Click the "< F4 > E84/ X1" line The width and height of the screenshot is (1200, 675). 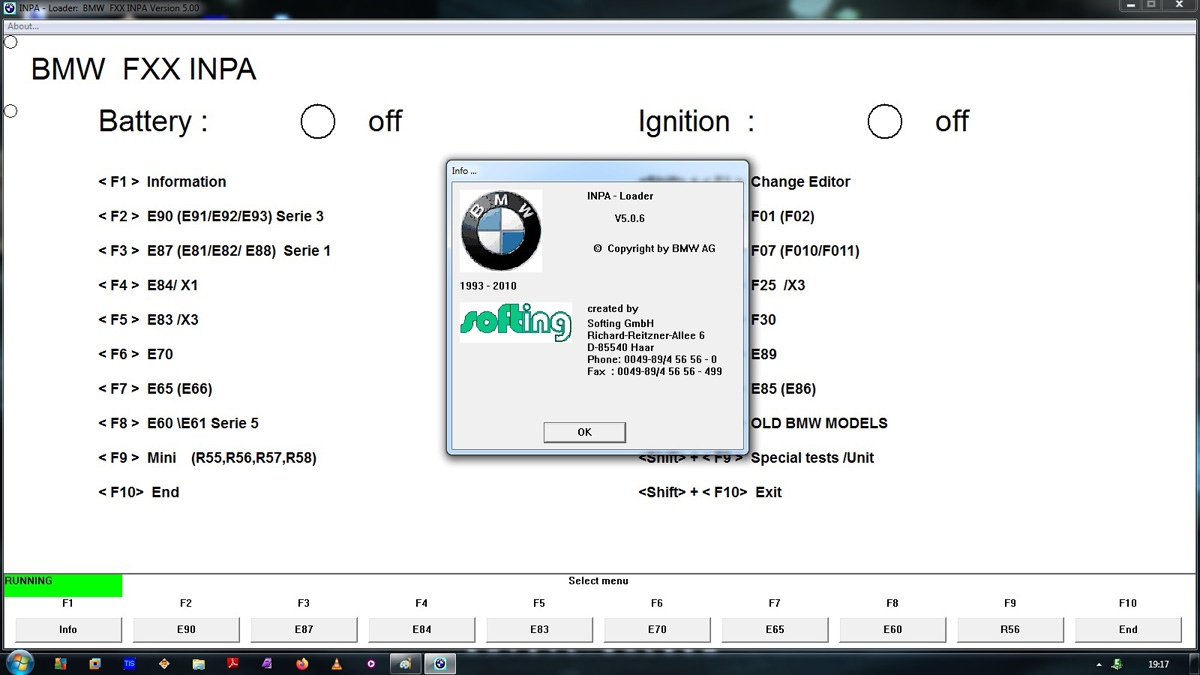coord(148,285)
